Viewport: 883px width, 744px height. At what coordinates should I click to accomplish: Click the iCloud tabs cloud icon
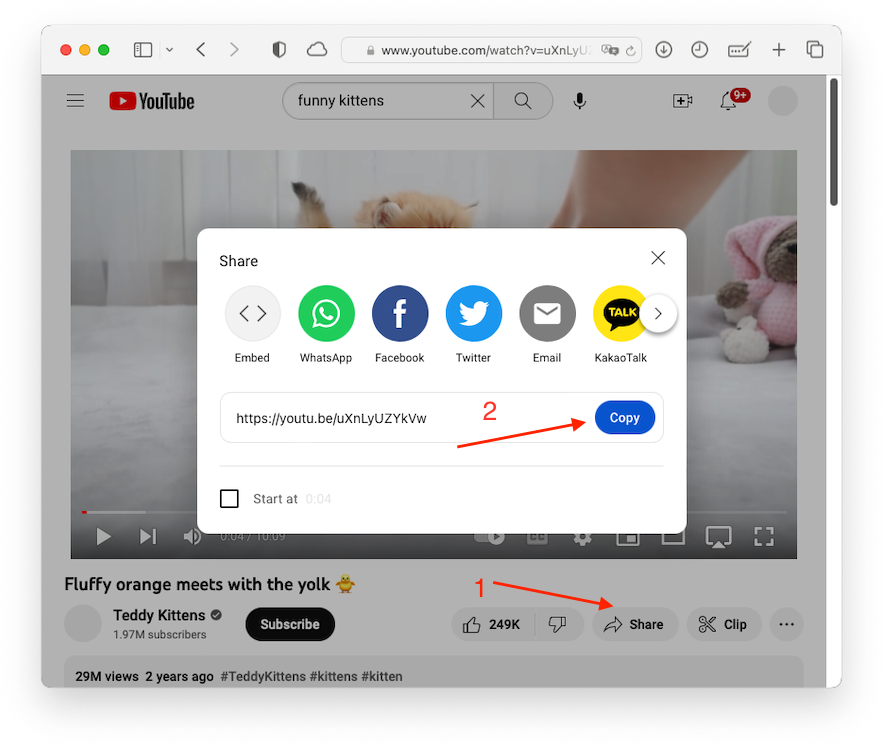[317, 50]
